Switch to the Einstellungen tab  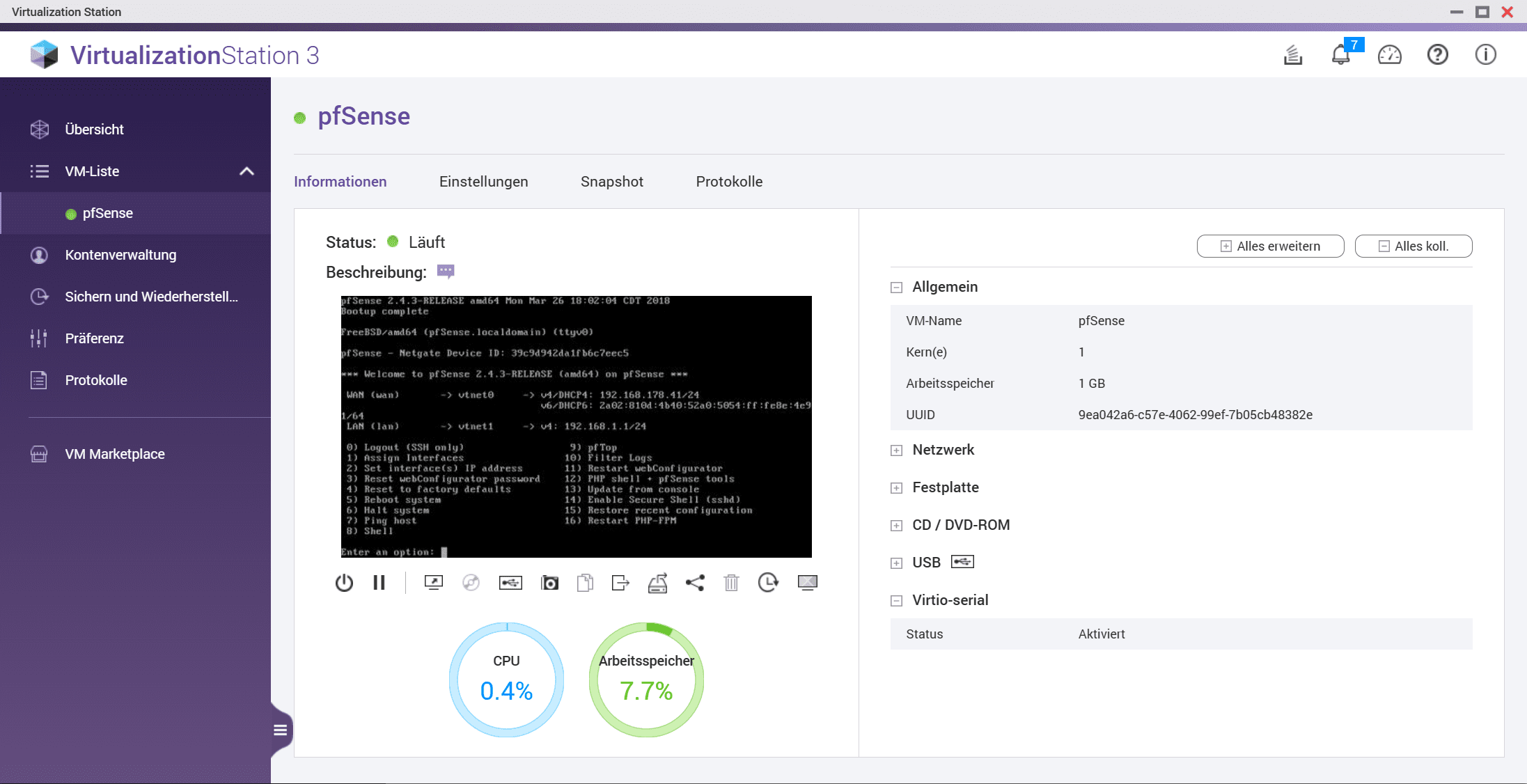point(483,182)
